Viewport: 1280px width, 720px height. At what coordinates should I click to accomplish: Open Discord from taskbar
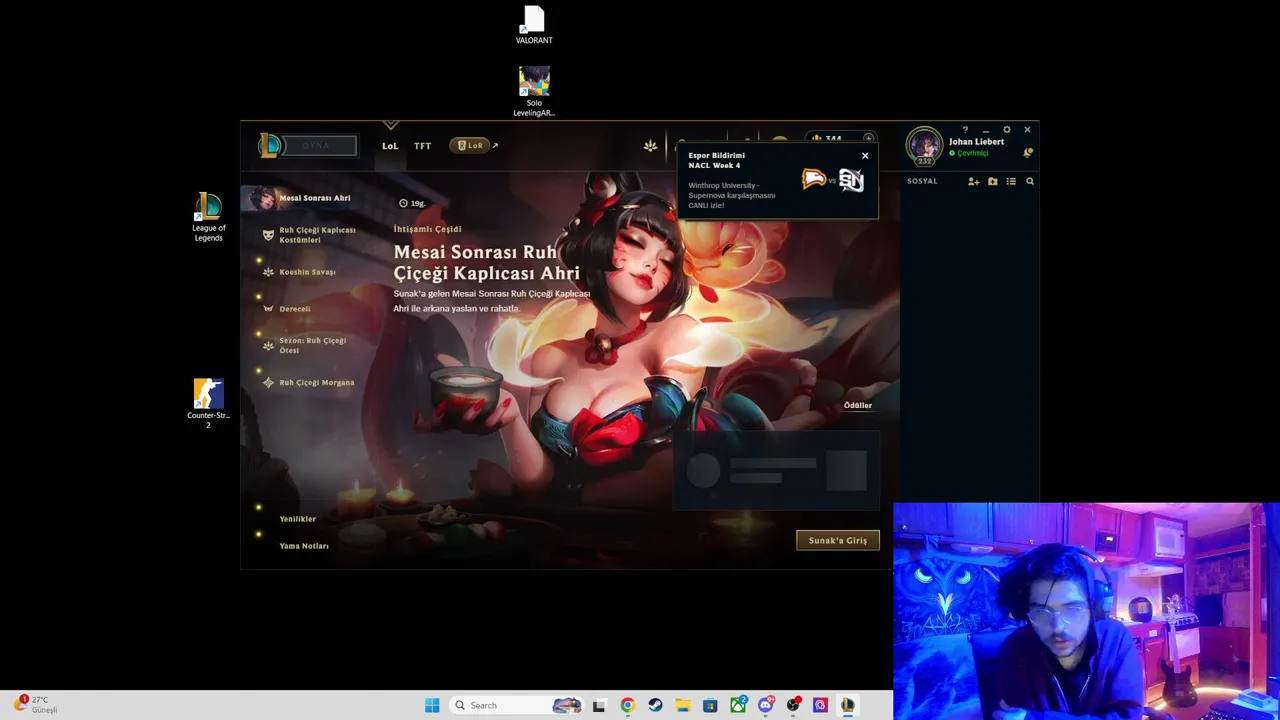coord(766,705)
